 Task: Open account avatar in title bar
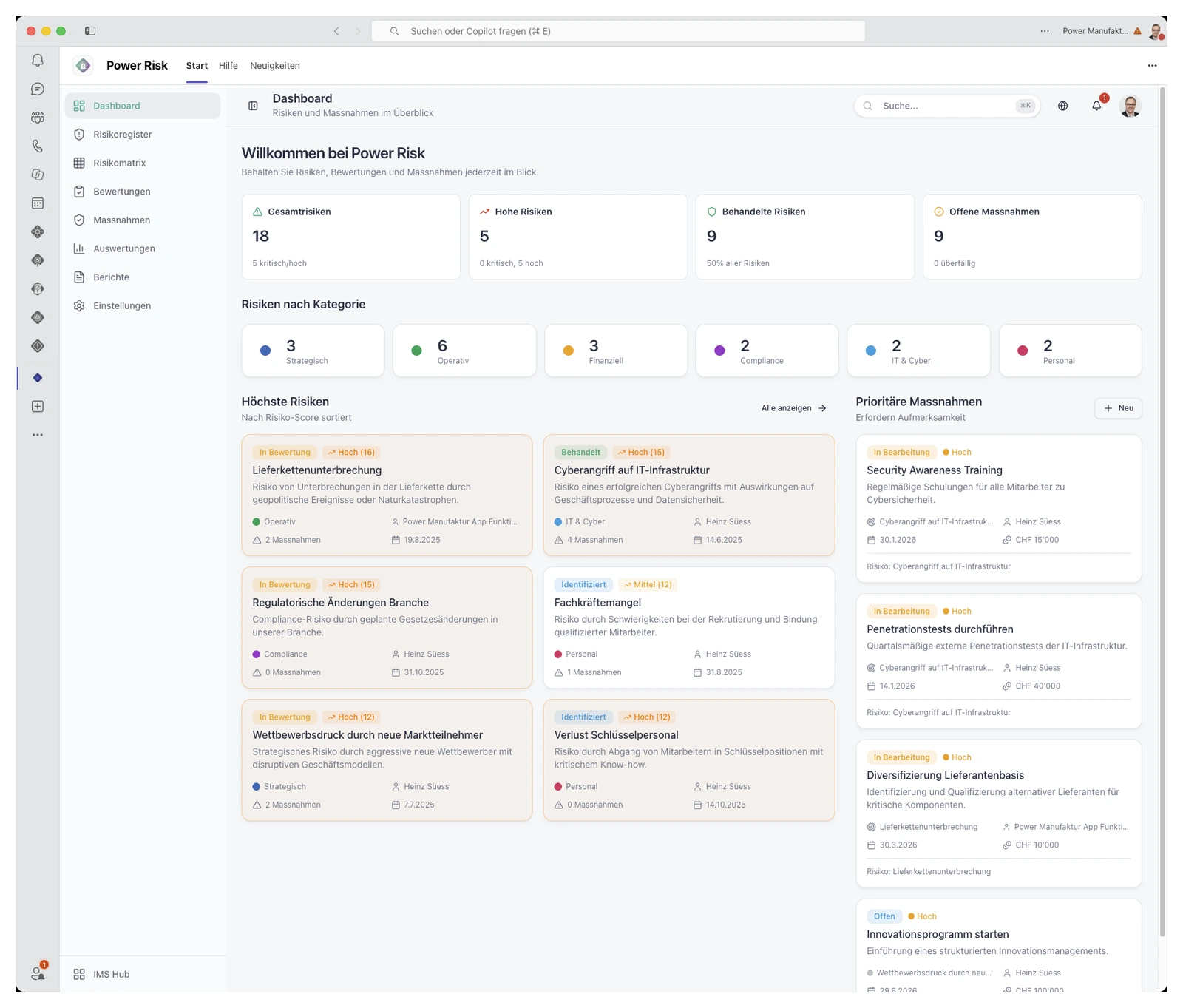click(1156, 31)
